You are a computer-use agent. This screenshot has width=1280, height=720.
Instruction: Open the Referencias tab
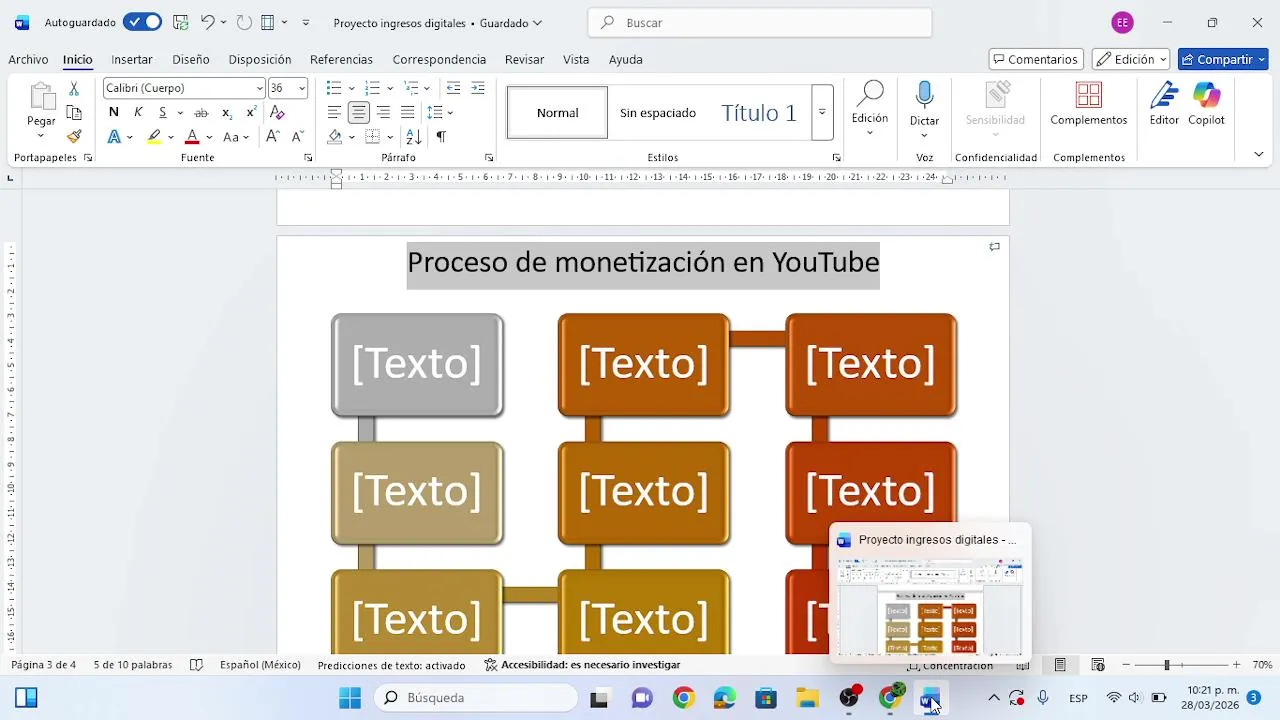click(341, 59)
